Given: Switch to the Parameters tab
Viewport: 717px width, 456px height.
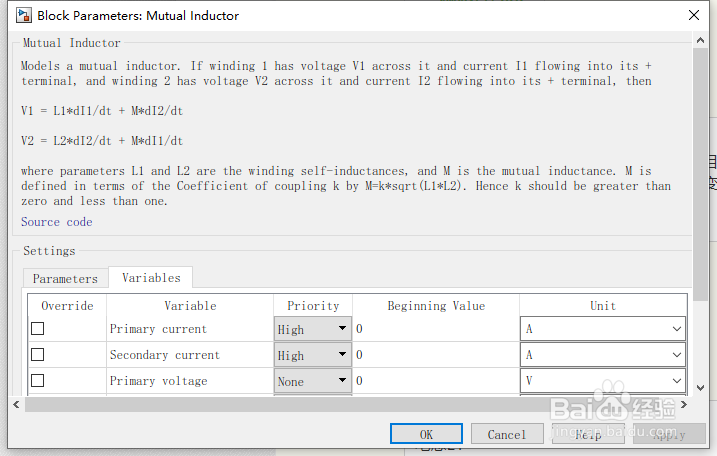Looking at the screenshot, I should [65, 279].
